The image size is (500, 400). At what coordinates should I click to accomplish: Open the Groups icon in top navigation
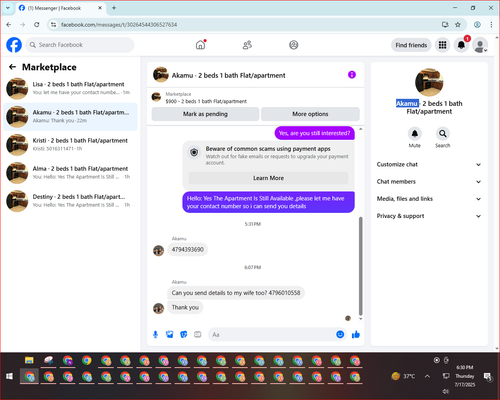point(294,45)
